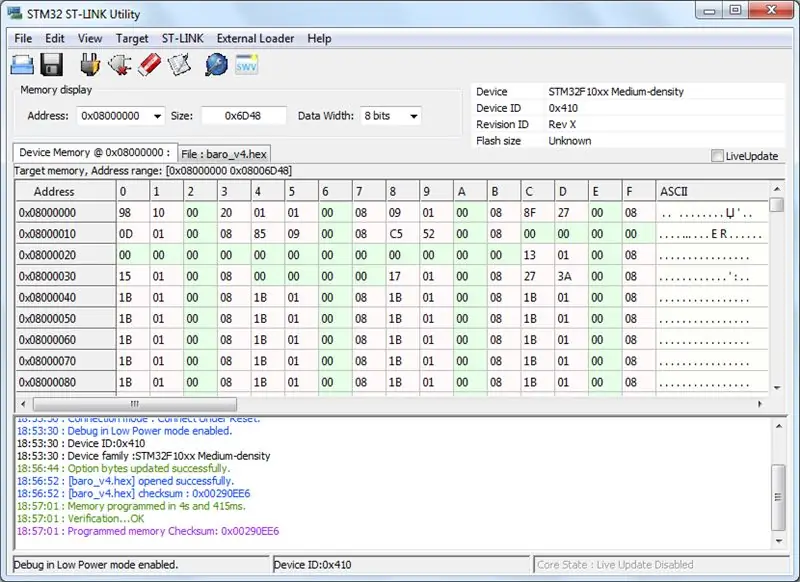Click the Disconnect from target icon
The height and width of the screenshot is (582, 800).
click(119, 65)
